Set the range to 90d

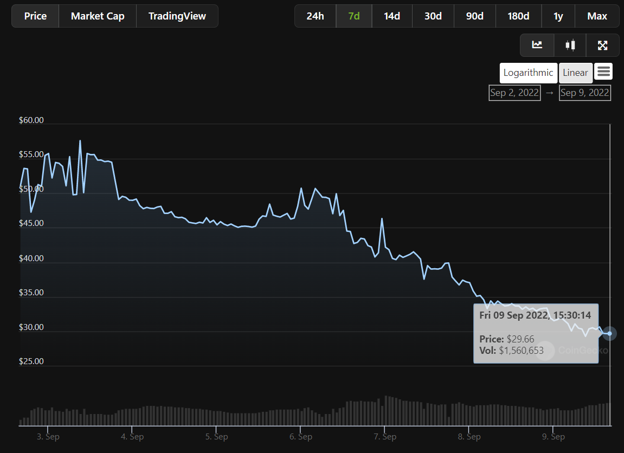pos(474,16)
